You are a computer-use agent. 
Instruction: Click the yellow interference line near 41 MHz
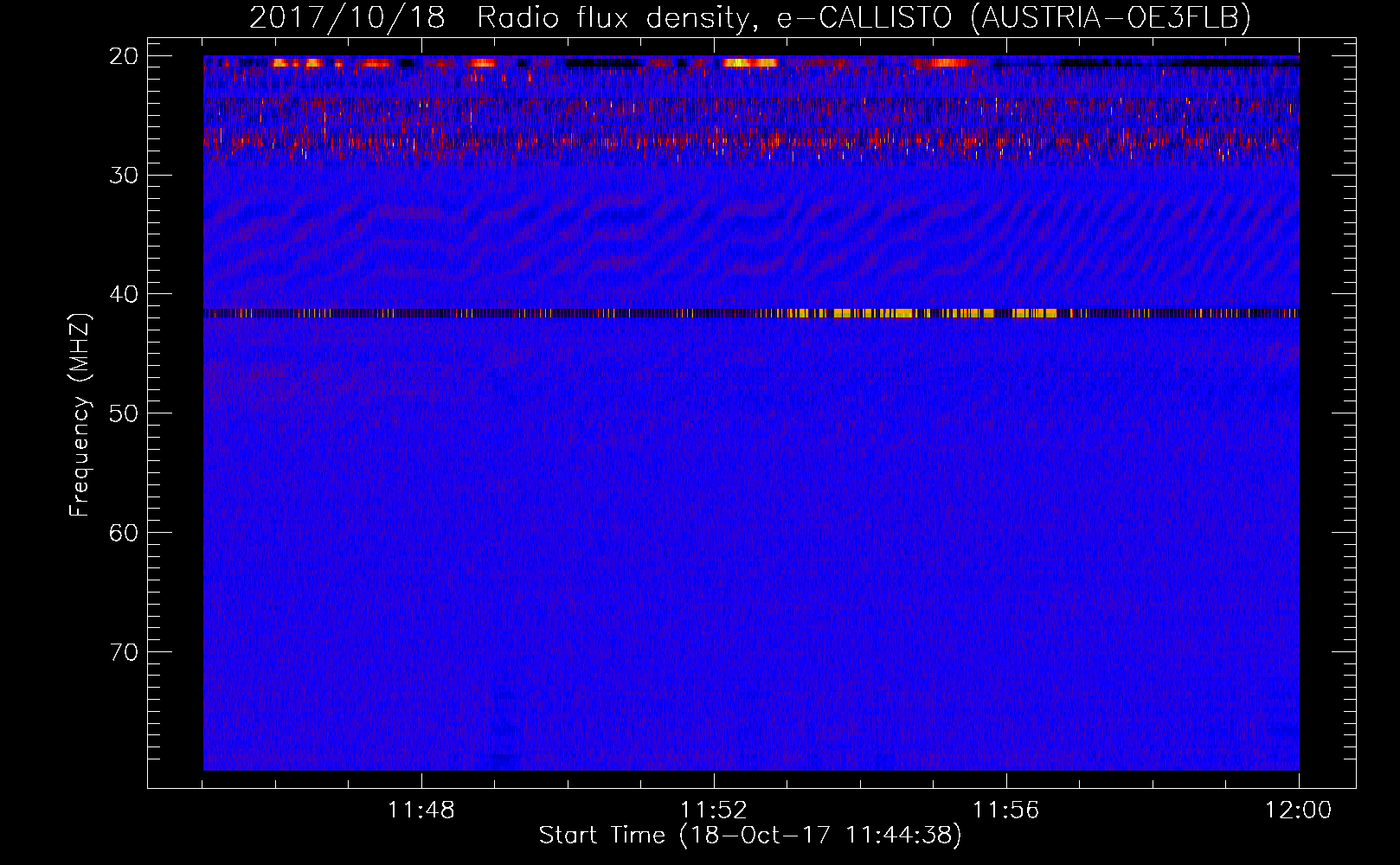pyautogui.click(x=751, y=313)
